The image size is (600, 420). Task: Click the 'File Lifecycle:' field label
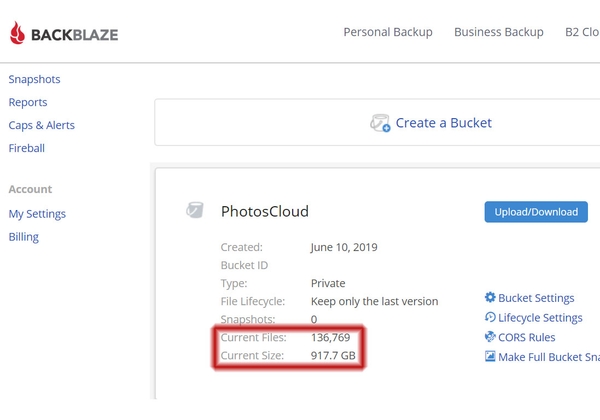click(x=253, y=301)
